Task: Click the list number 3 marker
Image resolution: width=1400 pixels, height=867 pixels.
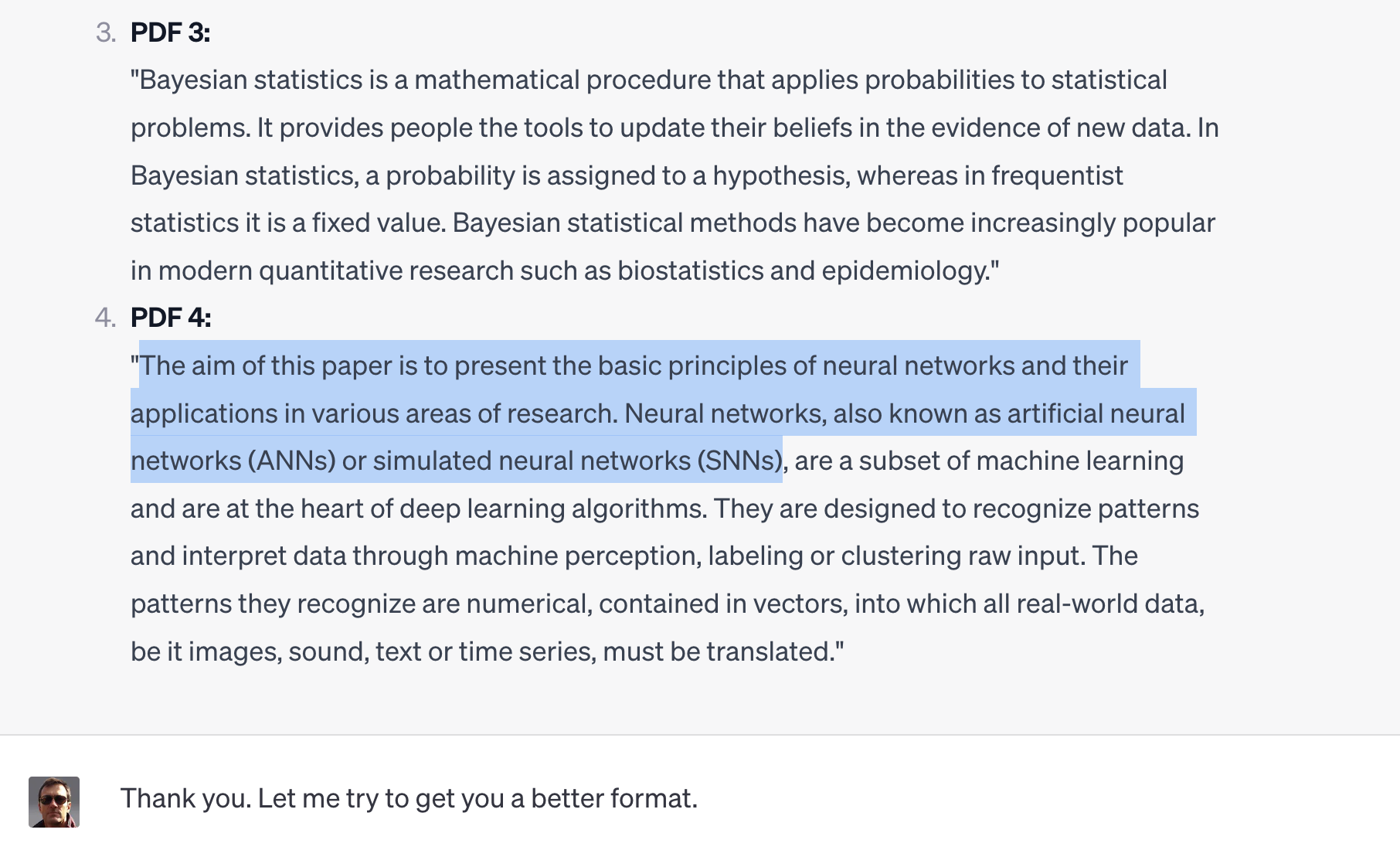Action: [x=106, y=32]
